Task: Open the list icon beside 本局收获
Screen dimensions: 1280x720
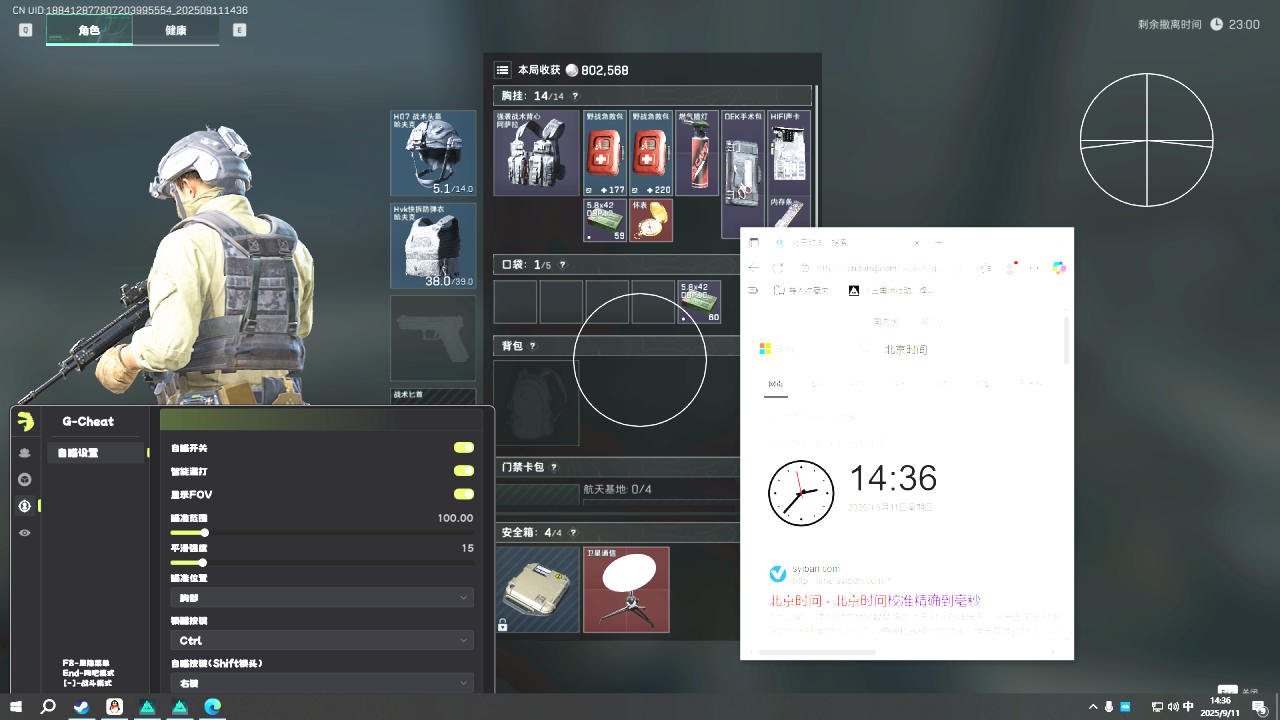Action: (x=502, y=70)
